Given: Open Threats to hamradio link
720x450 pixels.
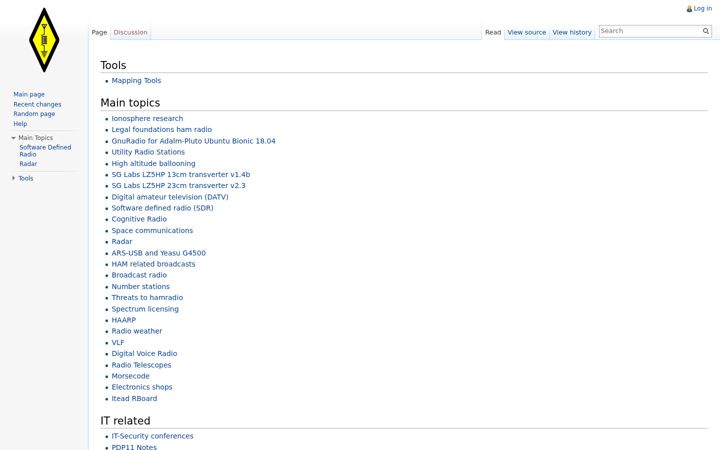Looking at the screenshot, I should coord(147,298).
